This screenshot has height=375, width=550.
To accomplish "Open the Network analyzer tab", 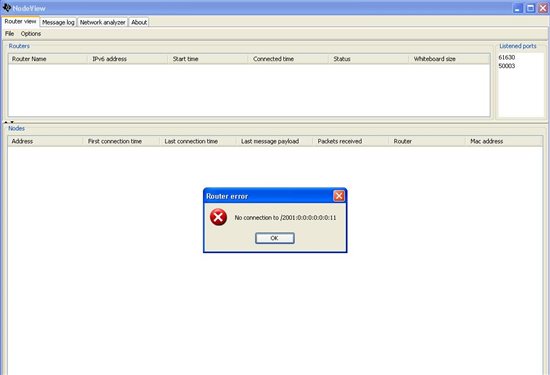I will point(102,22).
